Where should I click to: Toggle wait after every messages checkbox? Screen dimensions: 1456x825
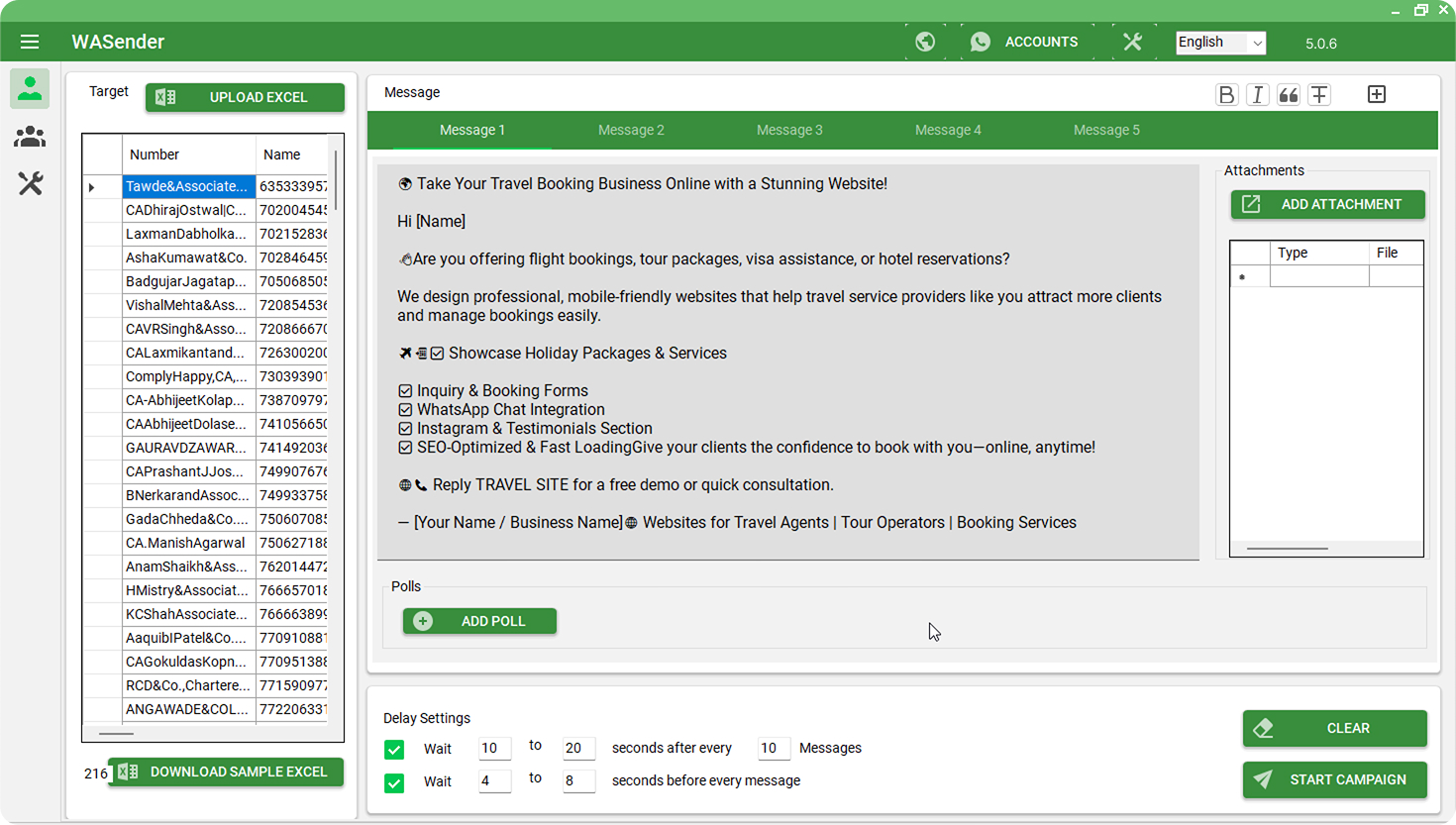click(x=394, y=749)
